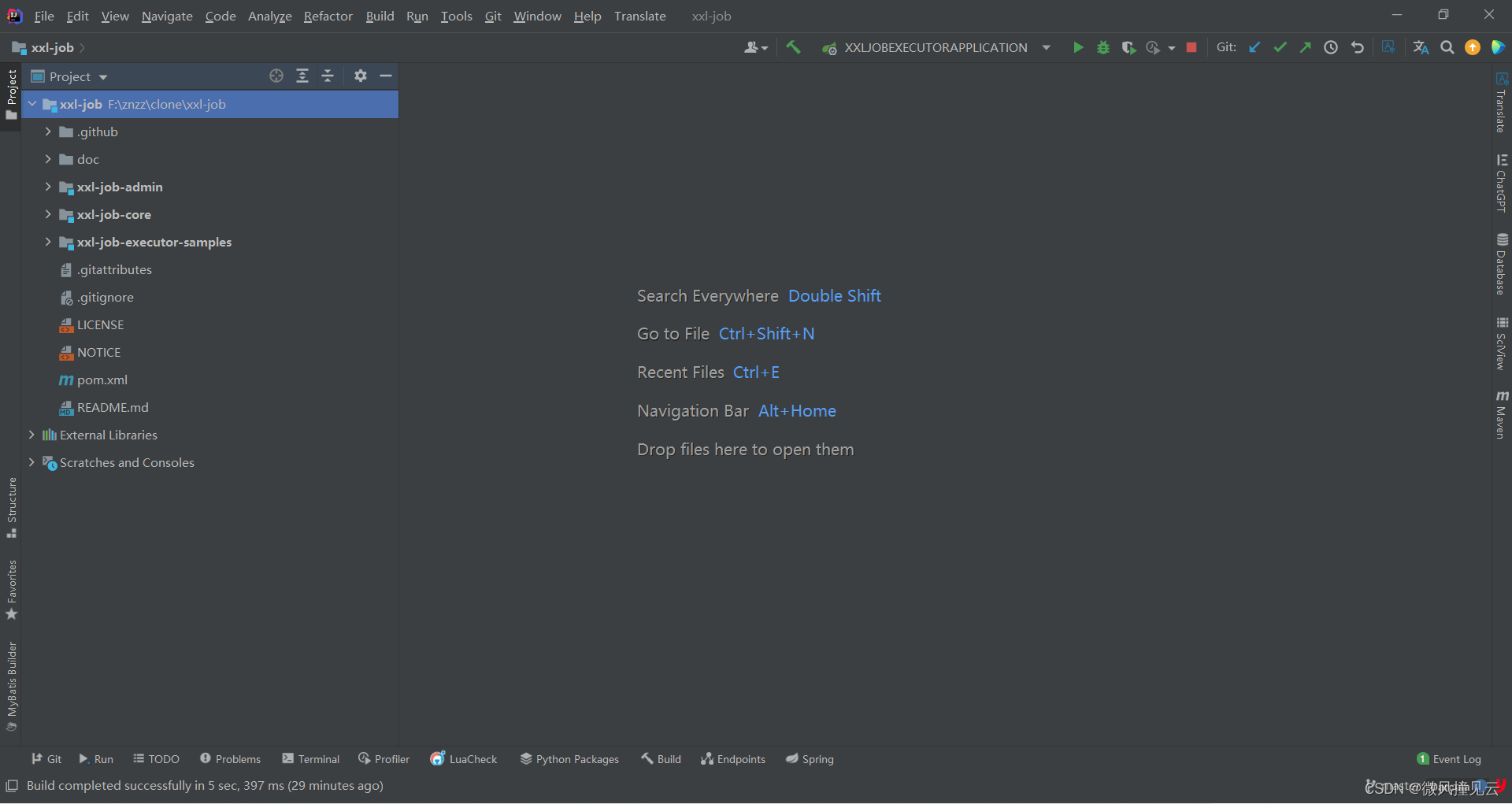Update project via Git blue arrow
The width and height of the screenshot is (1512, 804).
pyautogui.click(x=1254, y=48)
